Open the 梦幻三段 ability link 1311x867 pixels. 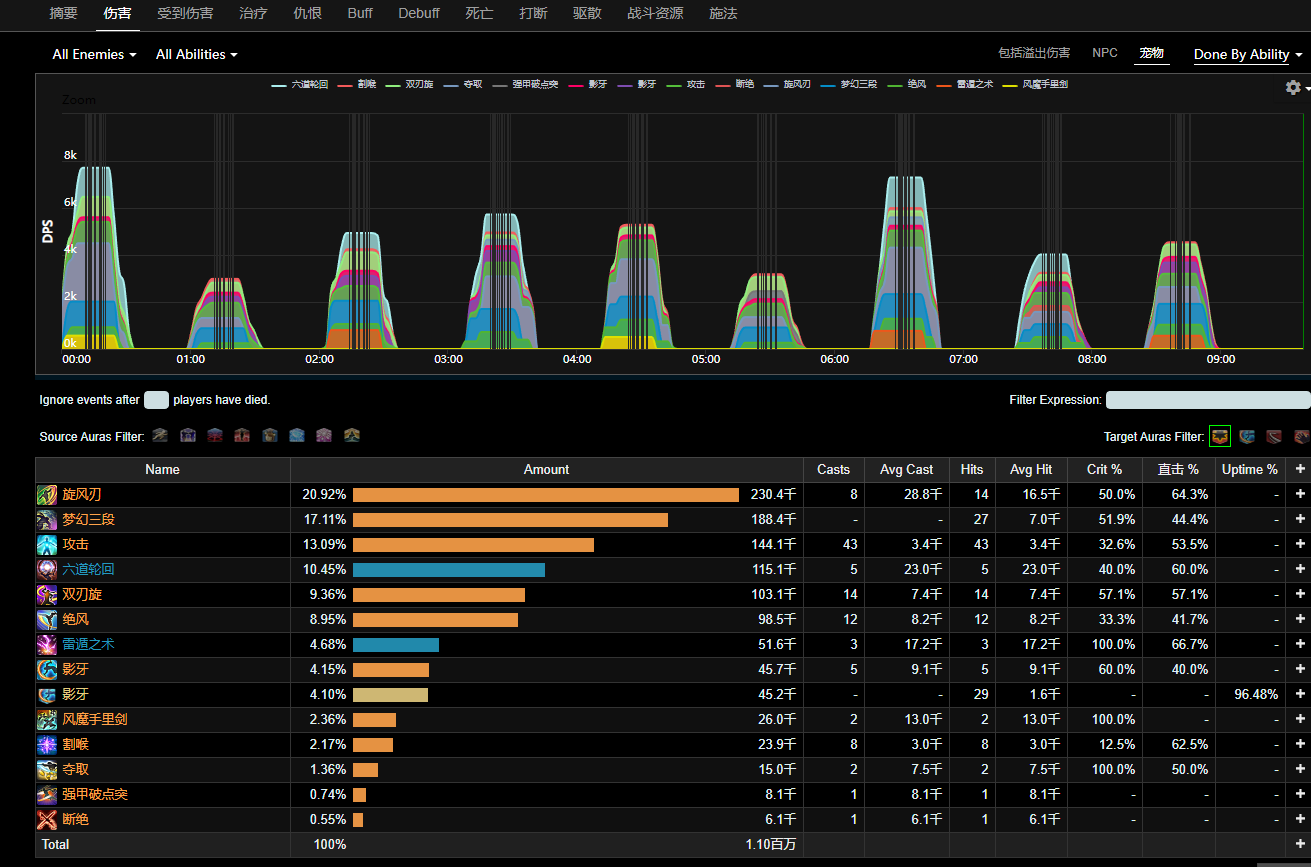tap(88, 520)
